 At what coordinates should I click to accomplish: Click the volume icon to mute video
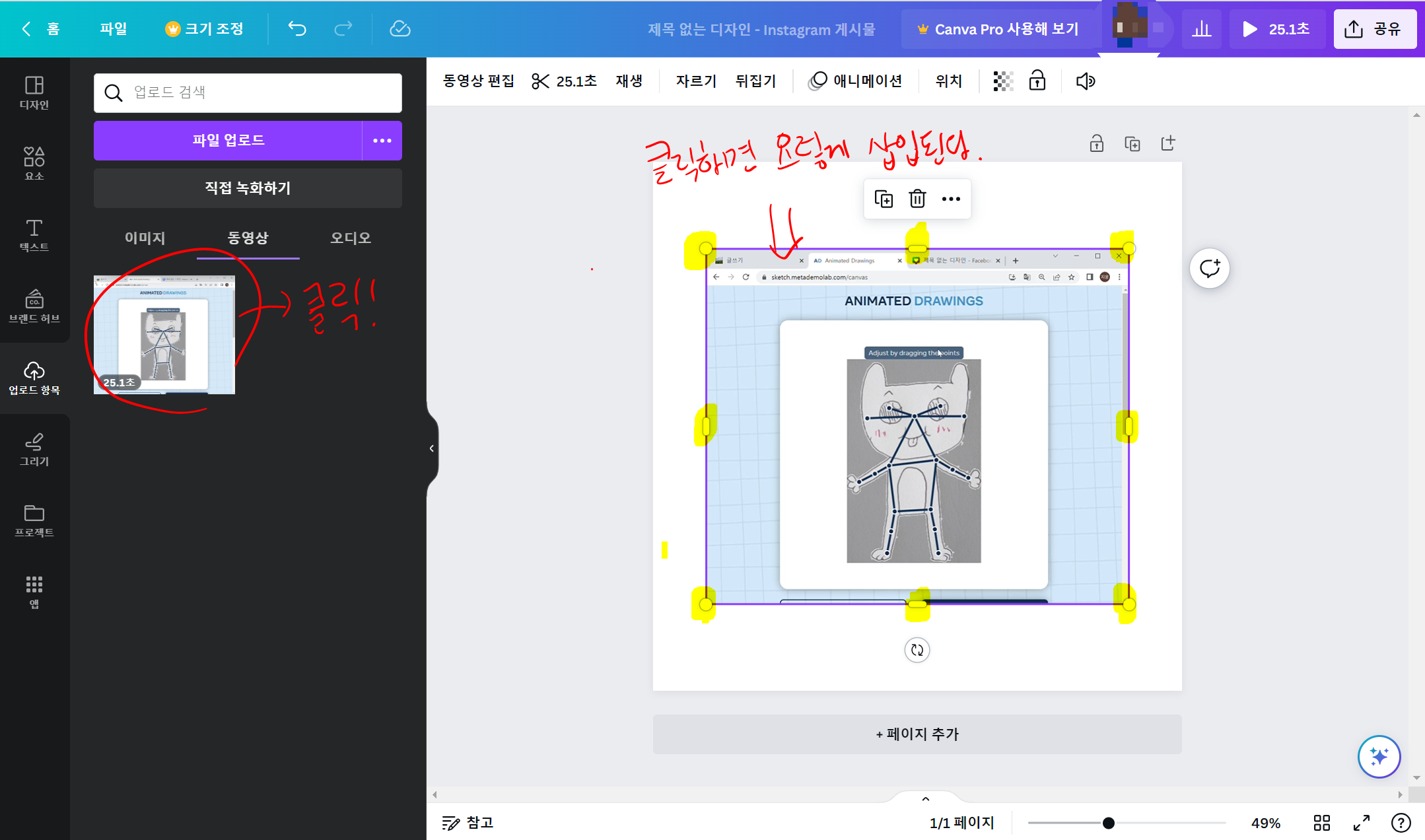coord(1084,81)
